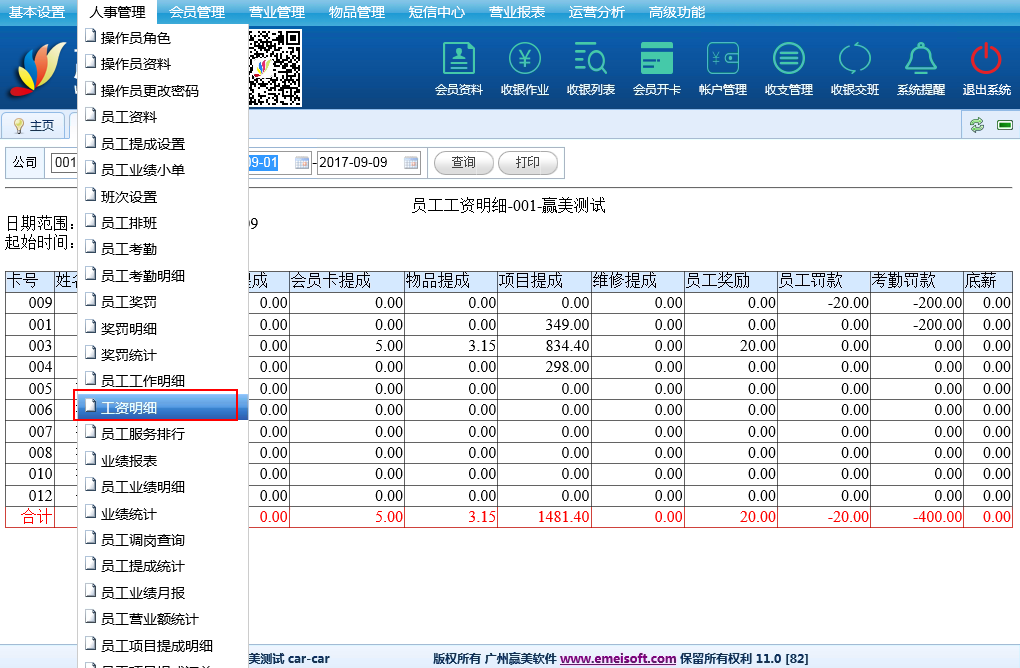Select 工资明细 in the dropdown menu
The width and height of the screenshot is (1020, 668).
tap(156, 407)
